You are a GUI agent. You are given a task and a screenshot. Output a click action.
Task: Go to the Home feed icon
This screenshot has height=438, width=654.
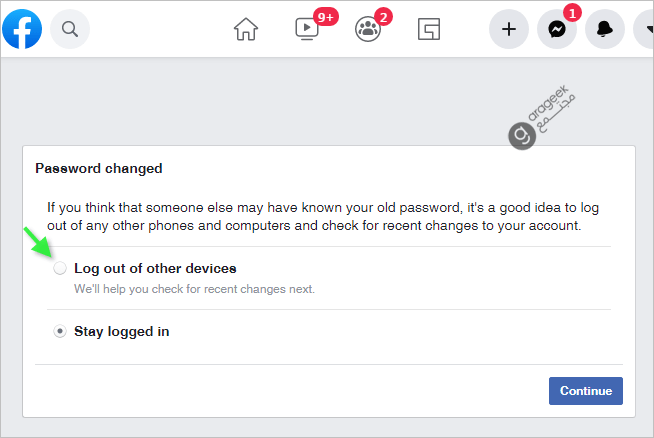coord(246,29)
